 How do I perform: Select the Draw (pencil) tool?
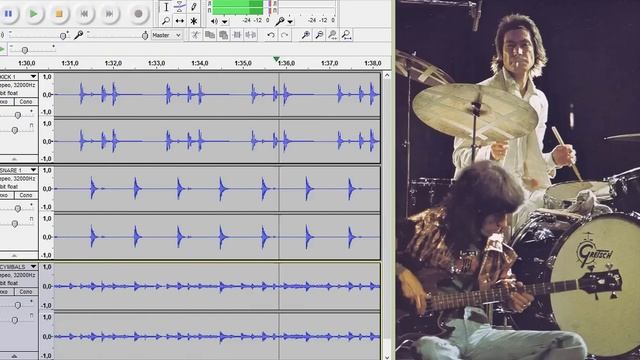193,7
